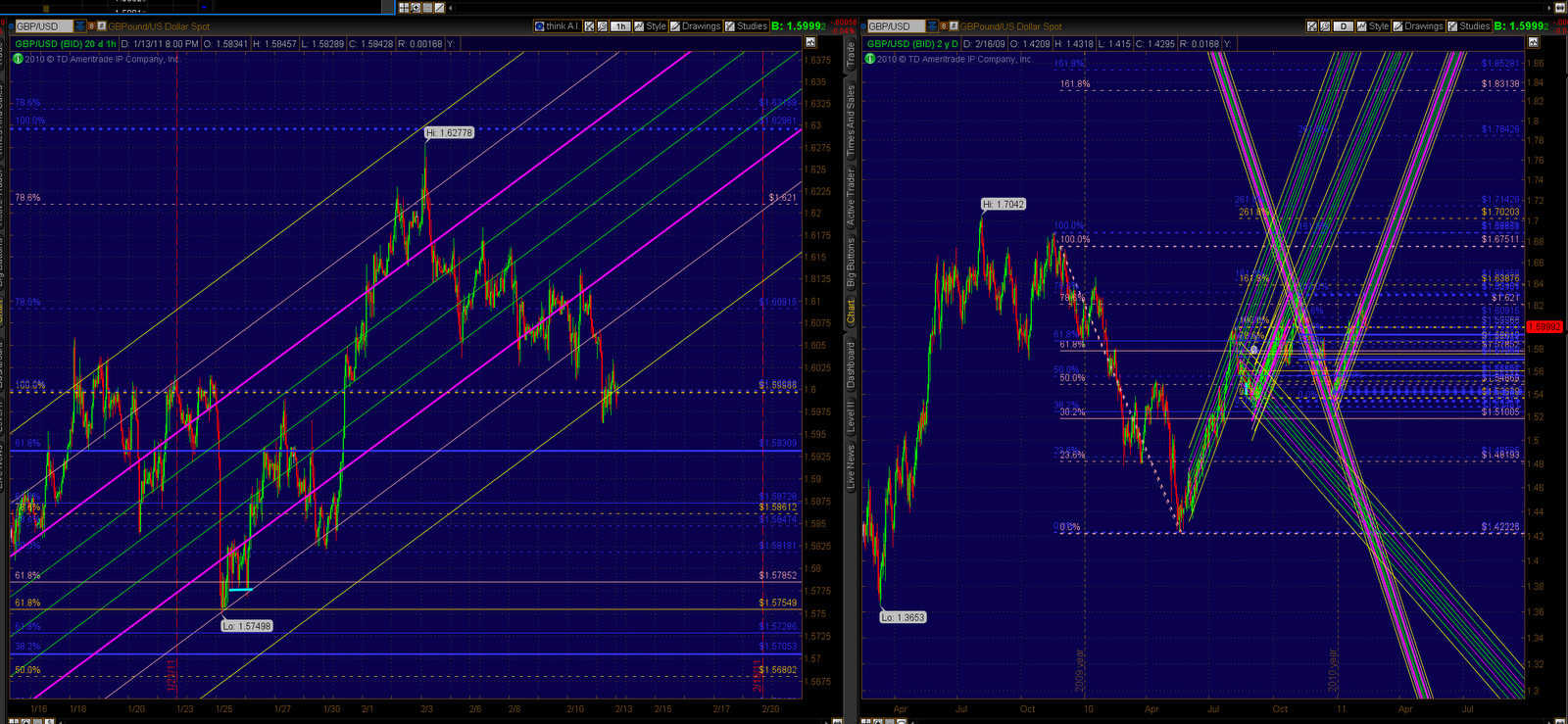Open the Level II side tab
Viewport: 1568px width, 724px height.
point(851,416)
